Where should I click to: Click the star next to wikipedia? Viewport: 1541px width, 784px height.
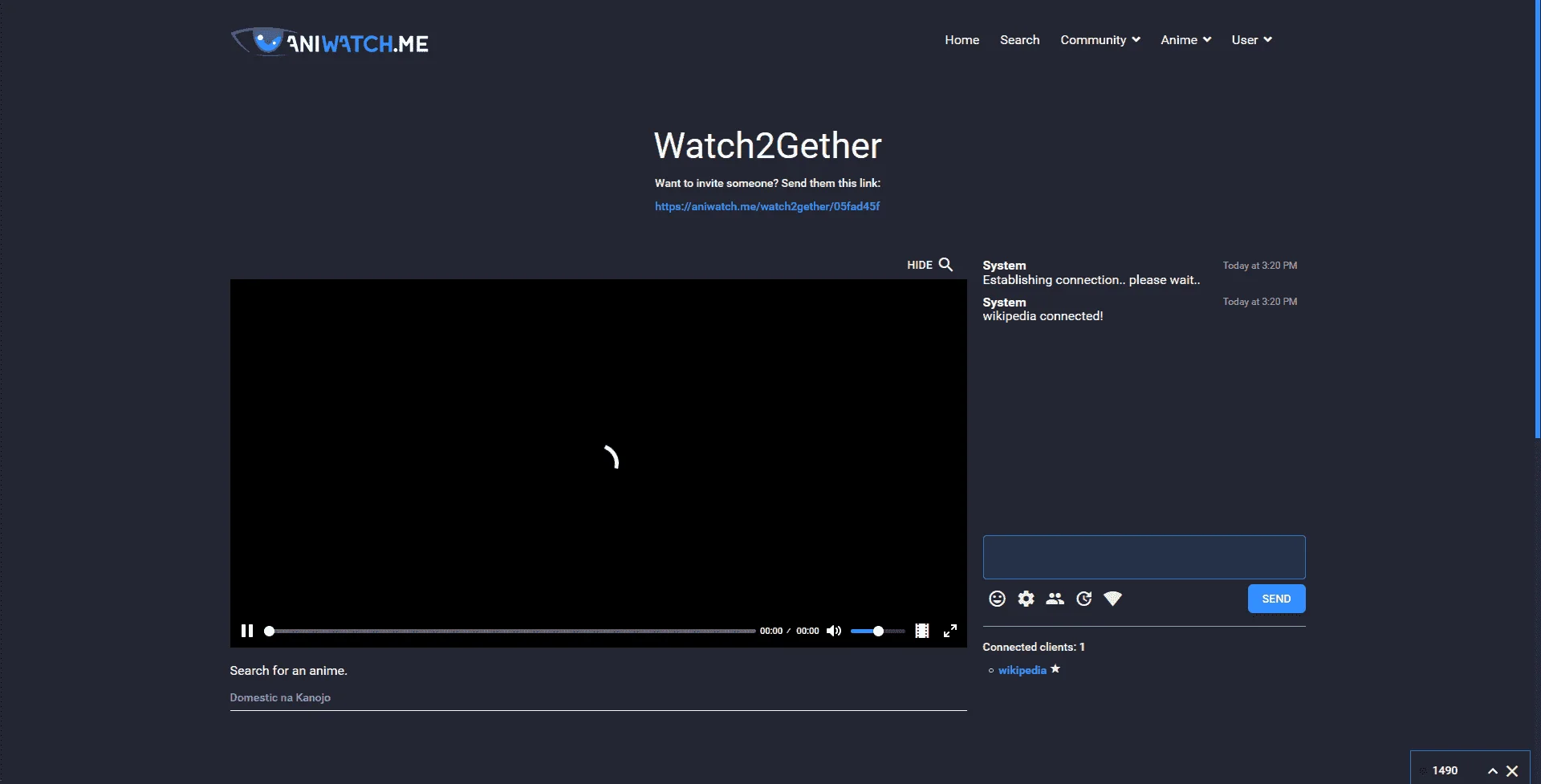[x=1055, y=668]
